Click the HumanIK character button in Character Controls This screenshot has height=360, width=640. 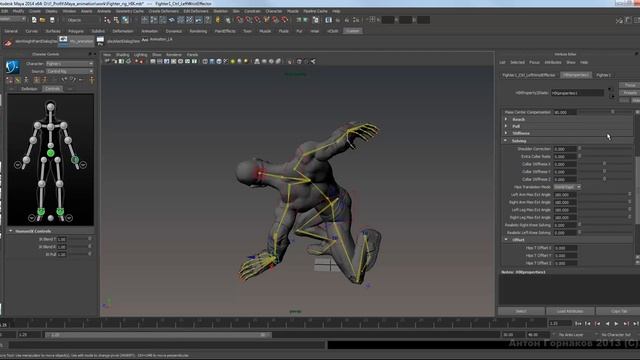coord(13,67)
